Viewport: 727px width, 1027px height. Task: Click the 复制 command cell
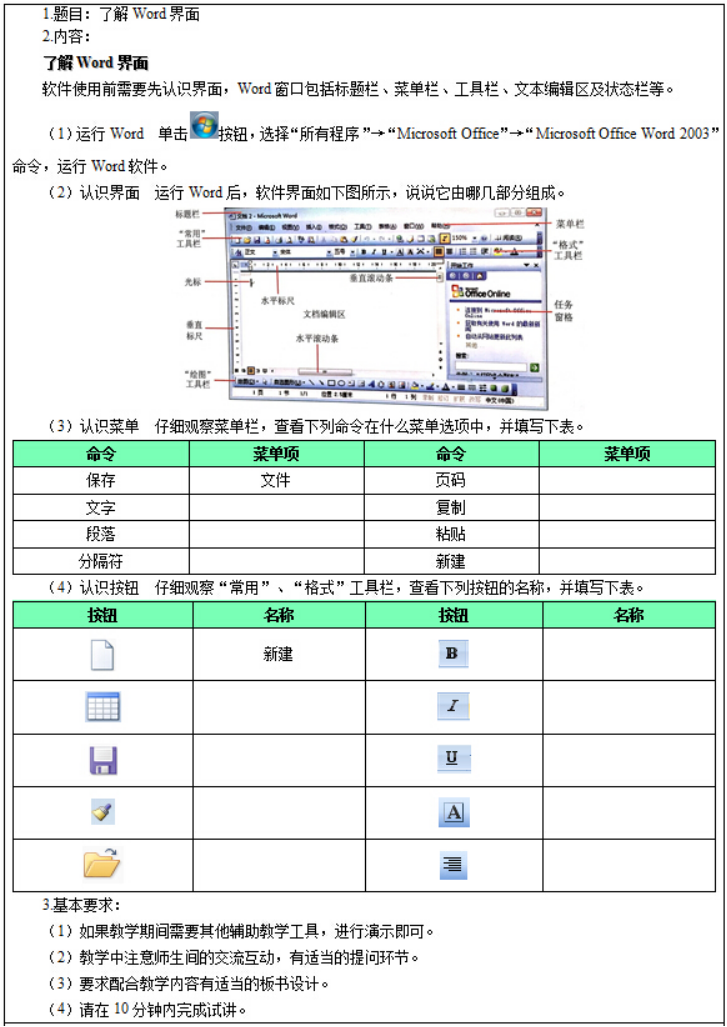click(451, 508)
